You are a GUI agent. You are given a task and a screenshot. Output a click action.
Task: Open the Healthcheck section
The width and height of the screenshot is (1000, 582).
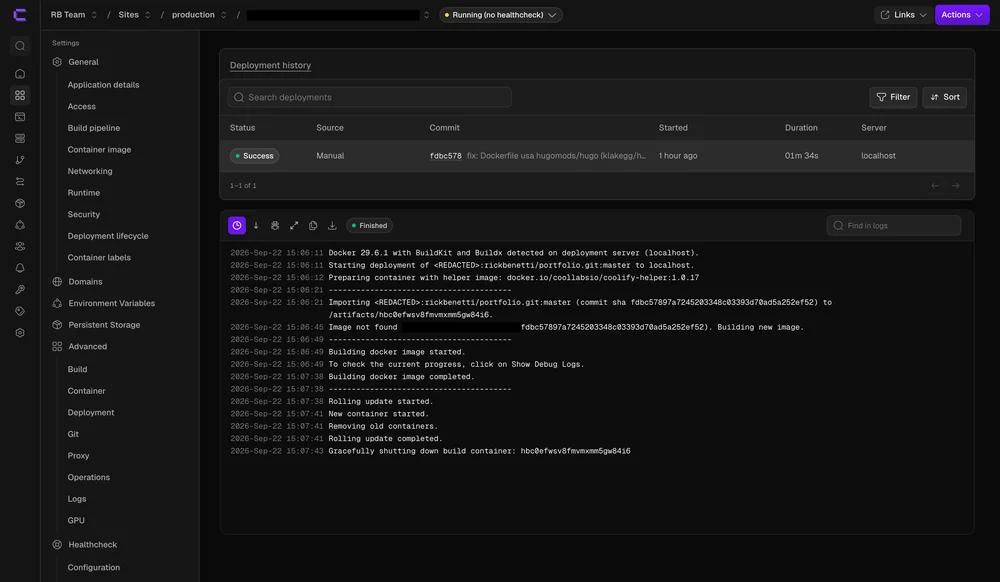pos(92,545)
